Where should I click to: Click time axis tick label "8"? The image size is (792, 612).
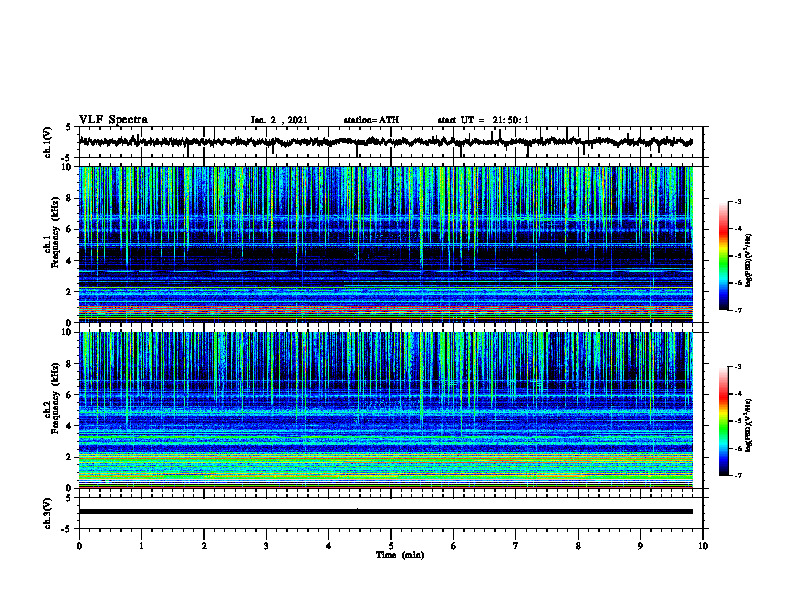click(x=578, y=546)
